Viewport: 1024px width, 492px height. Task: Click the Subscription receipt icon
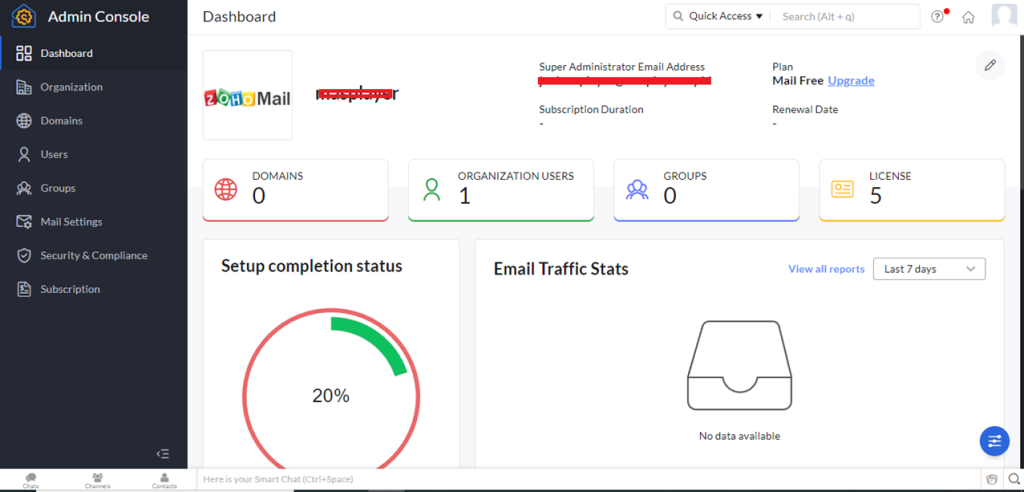(x=24, y=289)
